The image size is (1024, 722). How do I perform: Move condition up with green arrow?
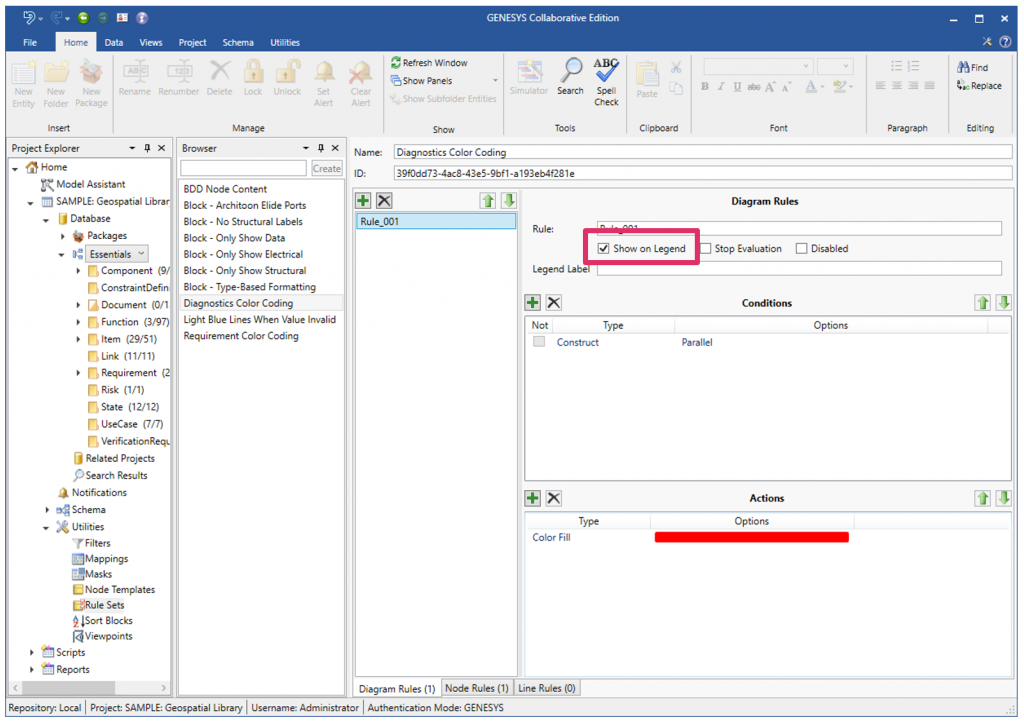[x=983, y=302]
